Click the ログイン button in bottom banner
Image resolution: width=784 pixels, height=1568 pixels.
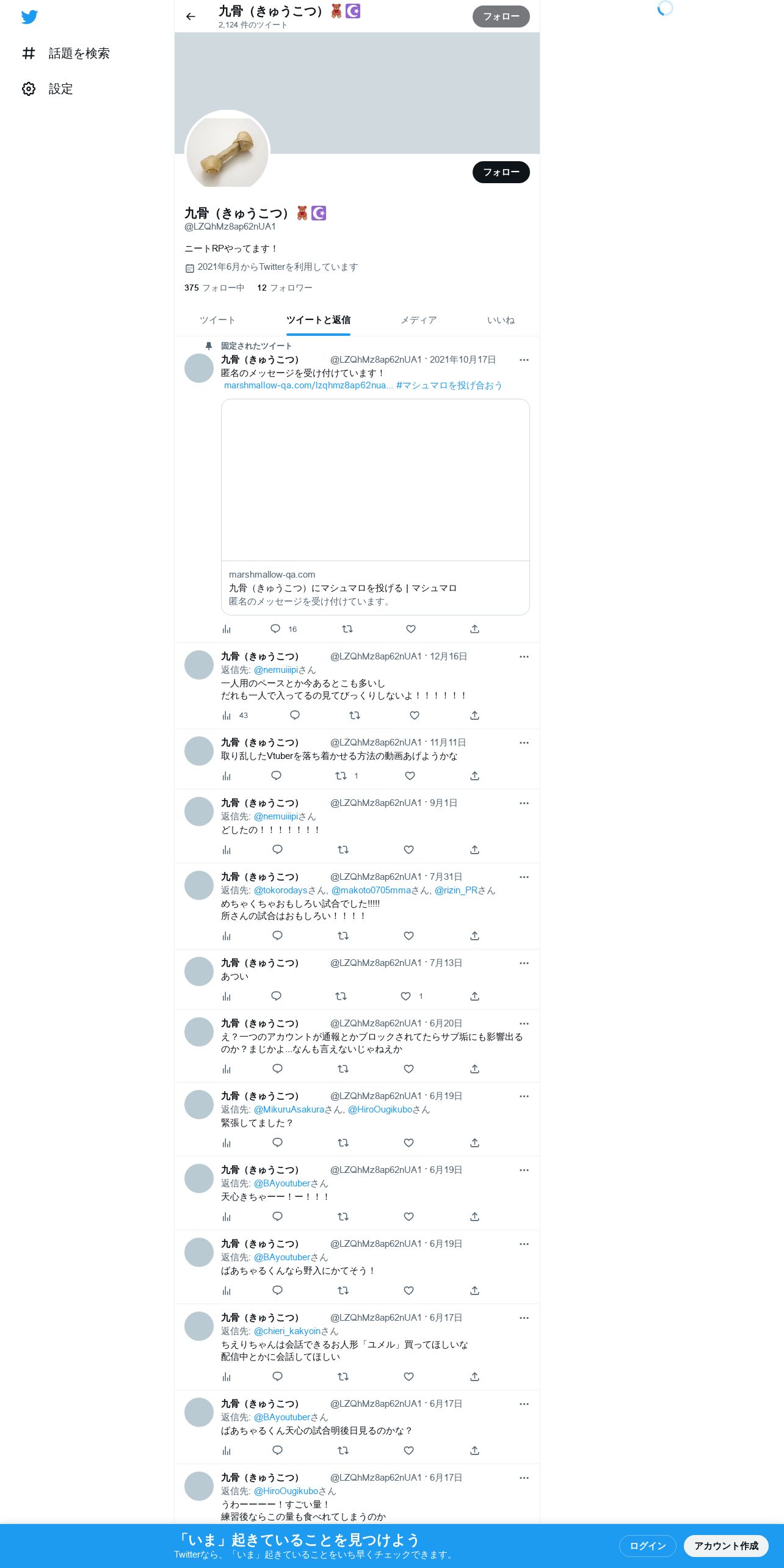(x=647, y=1546)
